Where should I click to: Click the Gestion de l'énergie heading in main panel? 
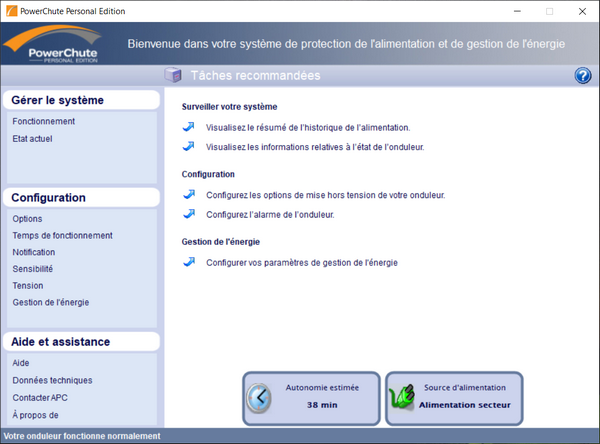click(221, 242)
